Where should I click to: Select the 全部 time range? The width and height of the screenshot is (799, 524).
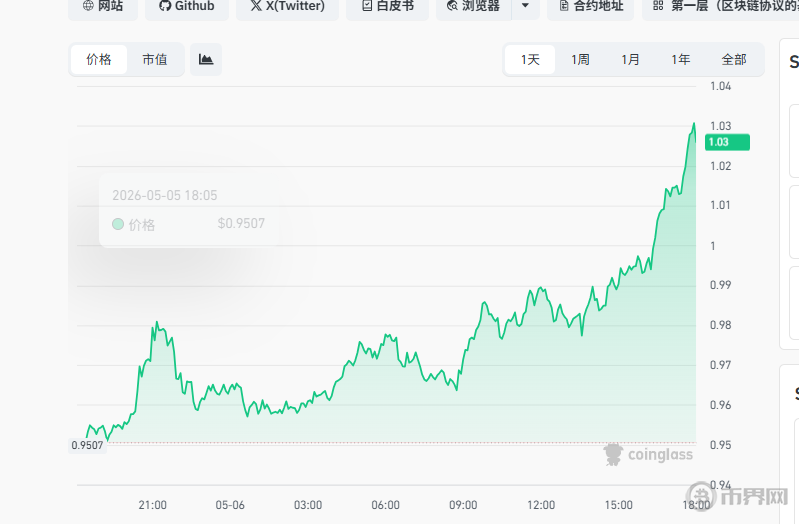coord(734,60)
